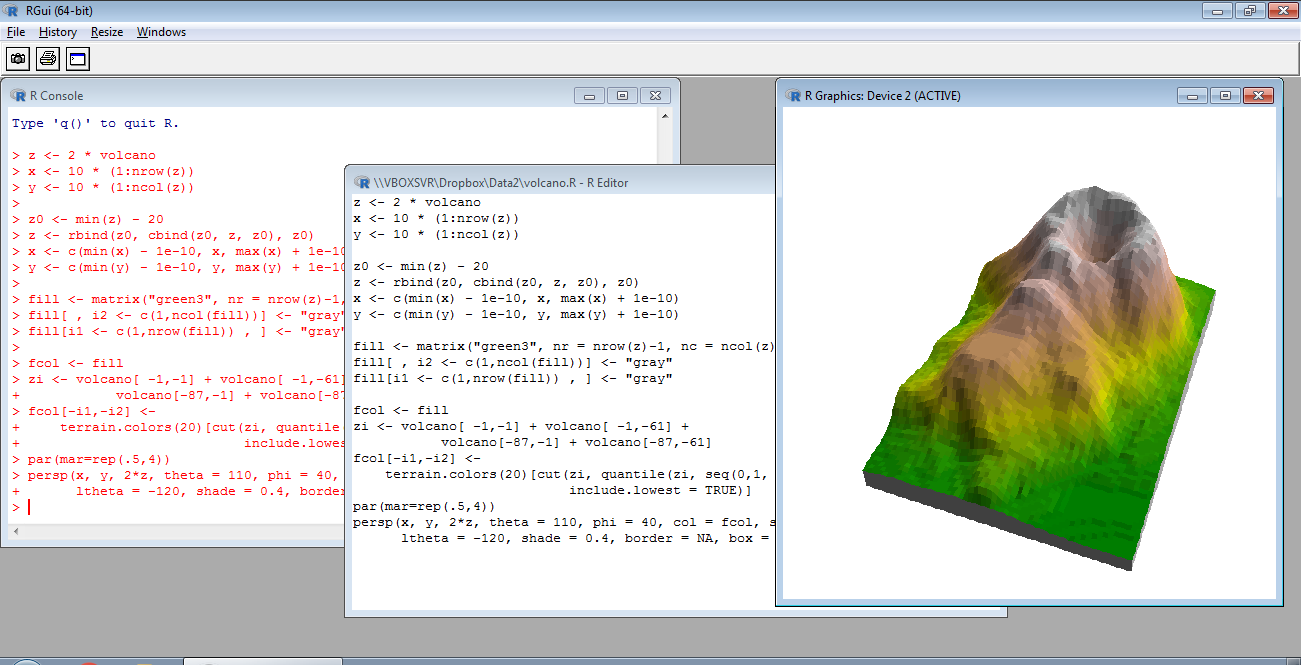Screen dimensions: 1301x665
Task: Open the File menu
Action: [x=16, y=31]
